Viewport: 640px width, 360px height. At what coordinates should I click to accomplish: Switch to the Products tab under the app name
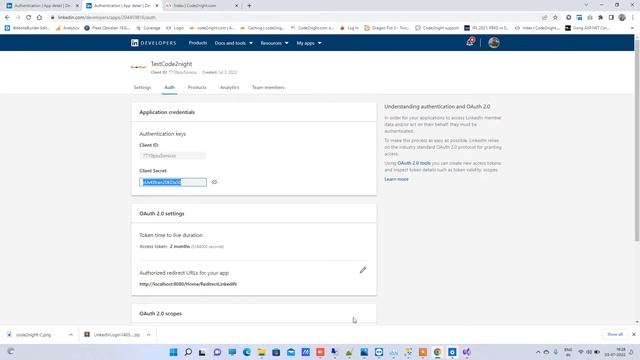pyautogui.click(x=197, y=87)
